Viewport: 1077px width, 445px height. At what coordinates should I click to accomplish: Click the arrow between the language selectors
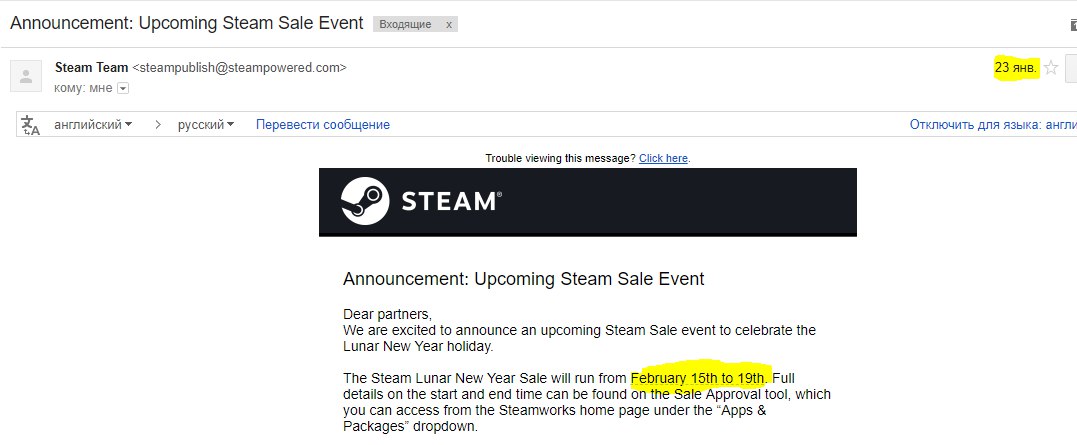pyautogui.click(x=158, y=125)
